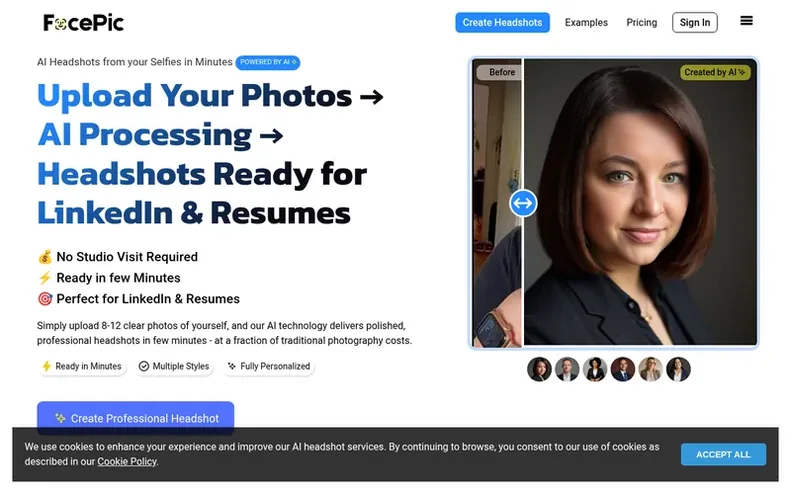791x494 pixels.
Task: Open the hamburger menu icon
Action: 746,21
